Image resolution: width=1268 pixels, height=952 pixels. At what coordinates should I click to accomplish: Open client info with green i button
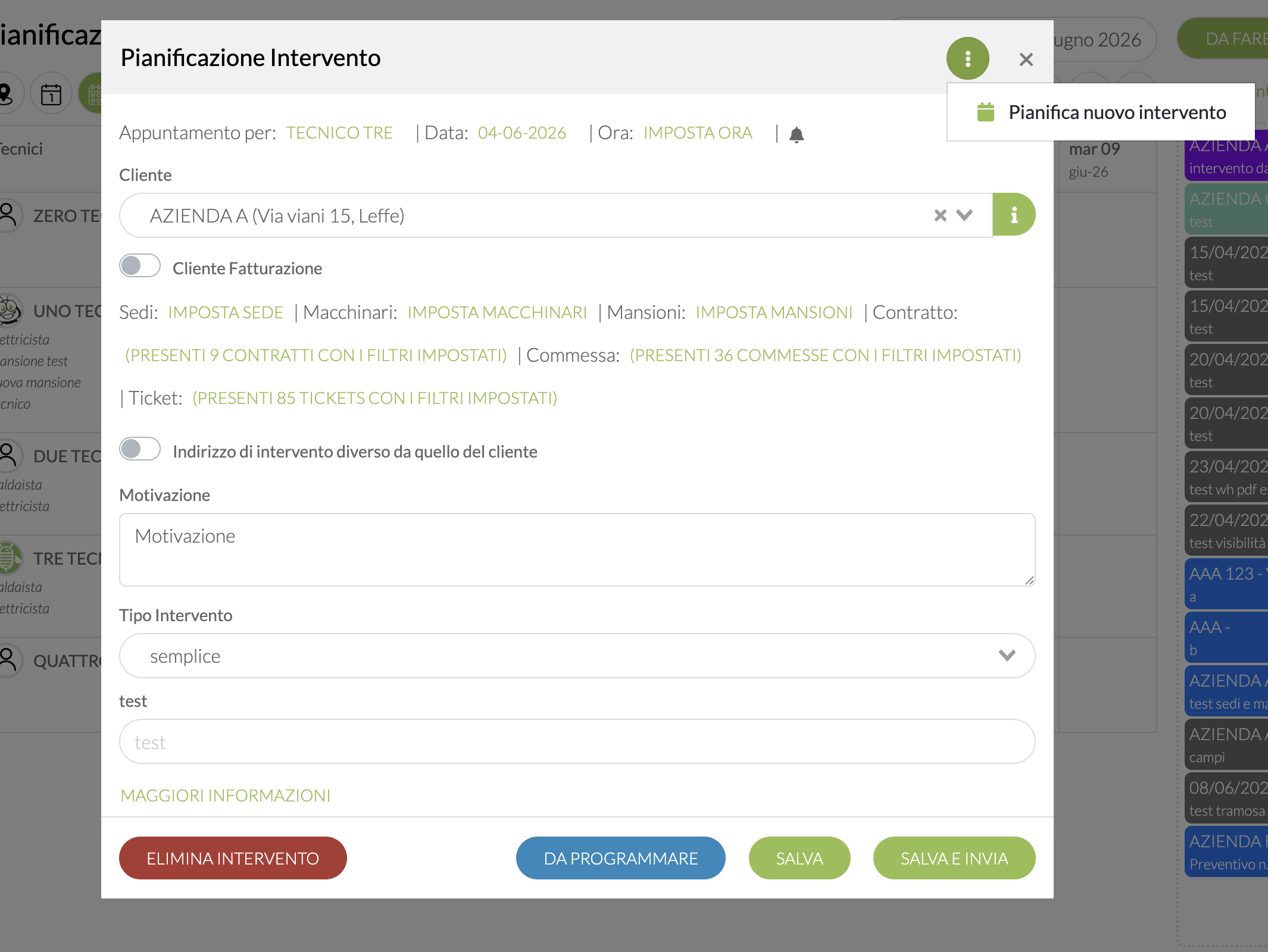[1014, 215]
